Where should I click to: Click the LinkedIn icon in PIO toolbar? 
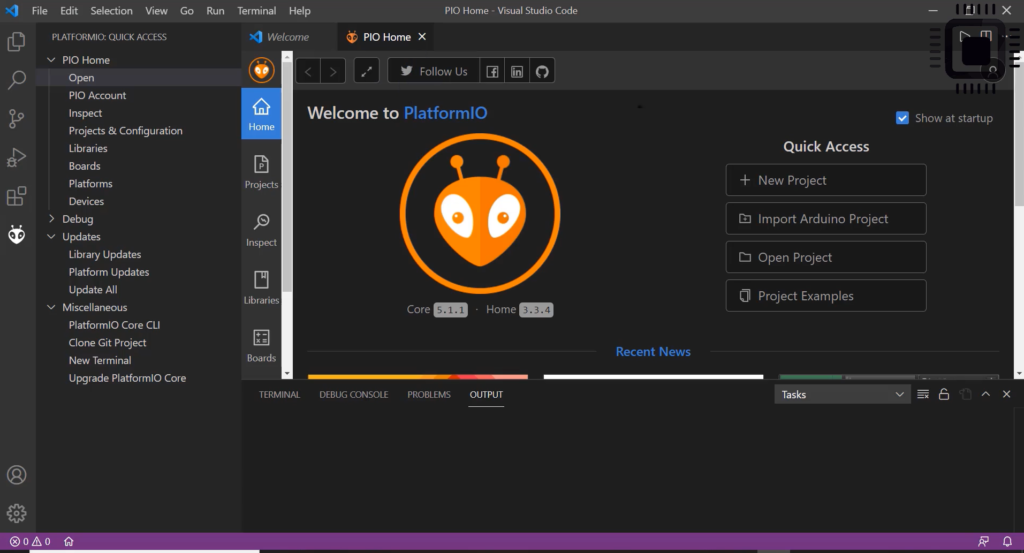[x=517, y=71]
